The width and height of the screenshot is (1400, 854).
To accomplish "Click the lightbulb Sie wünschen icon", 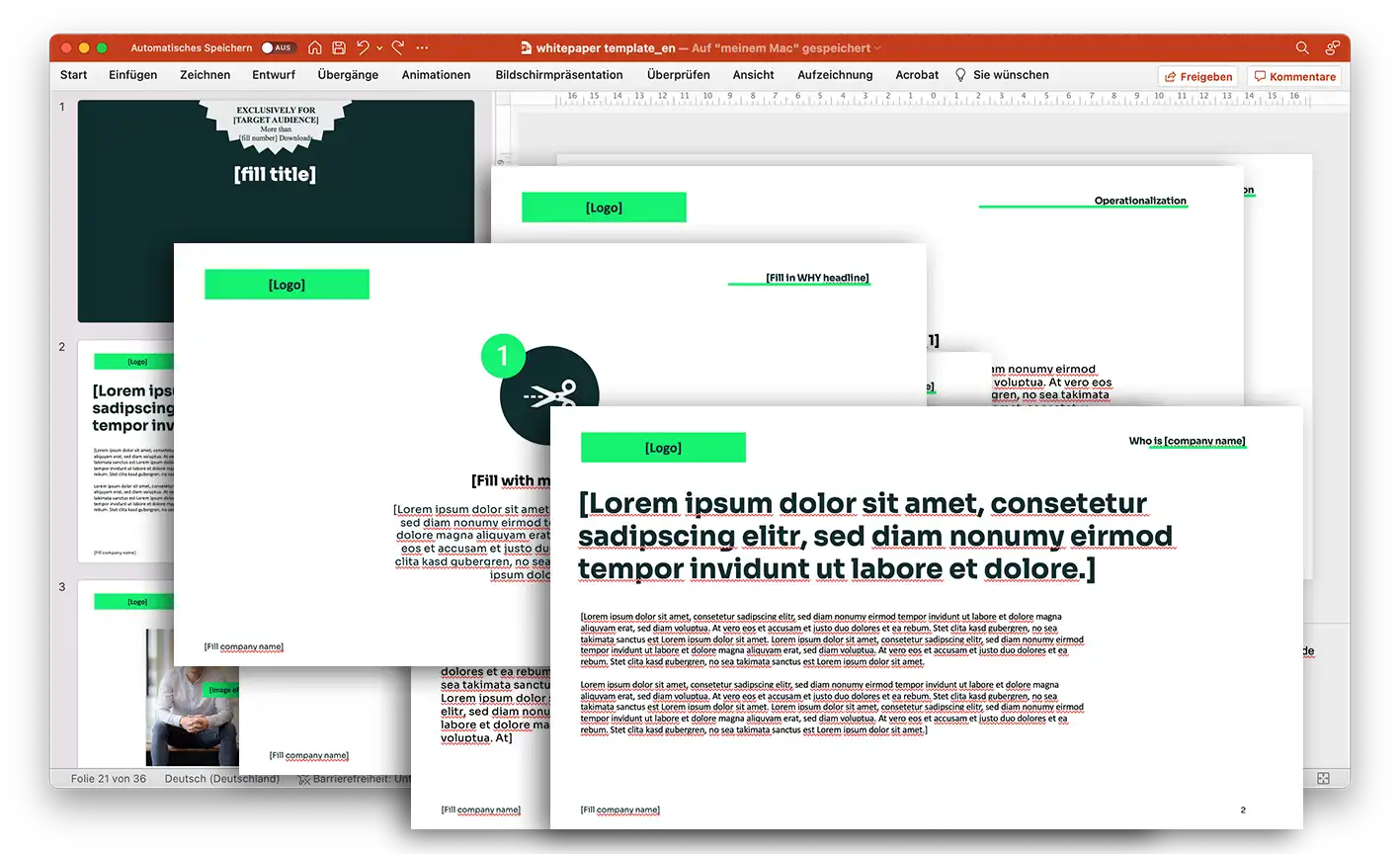I will click(x=960, y=75).
